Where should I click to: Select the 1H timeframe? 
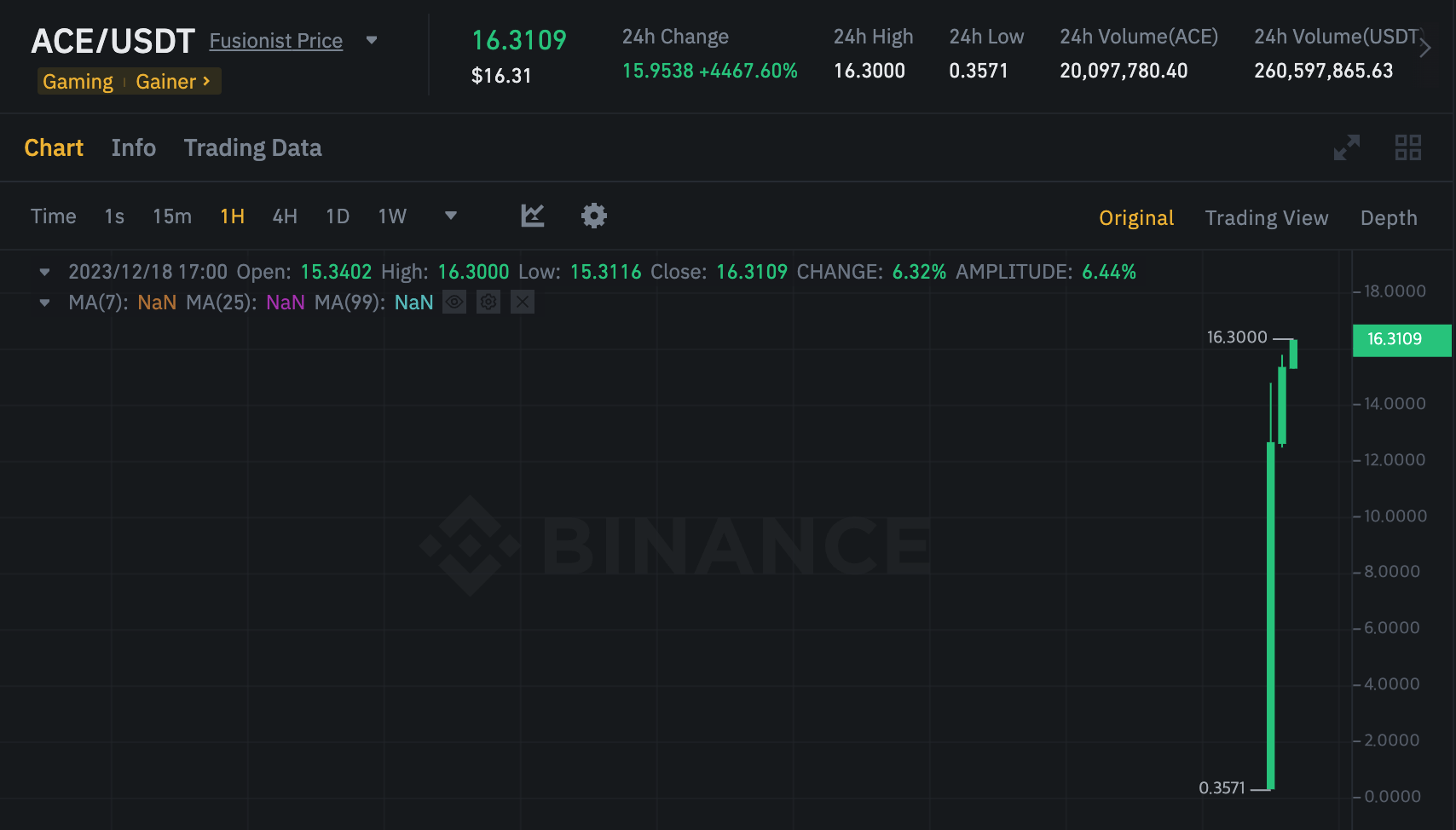click(x=232, y=216)
